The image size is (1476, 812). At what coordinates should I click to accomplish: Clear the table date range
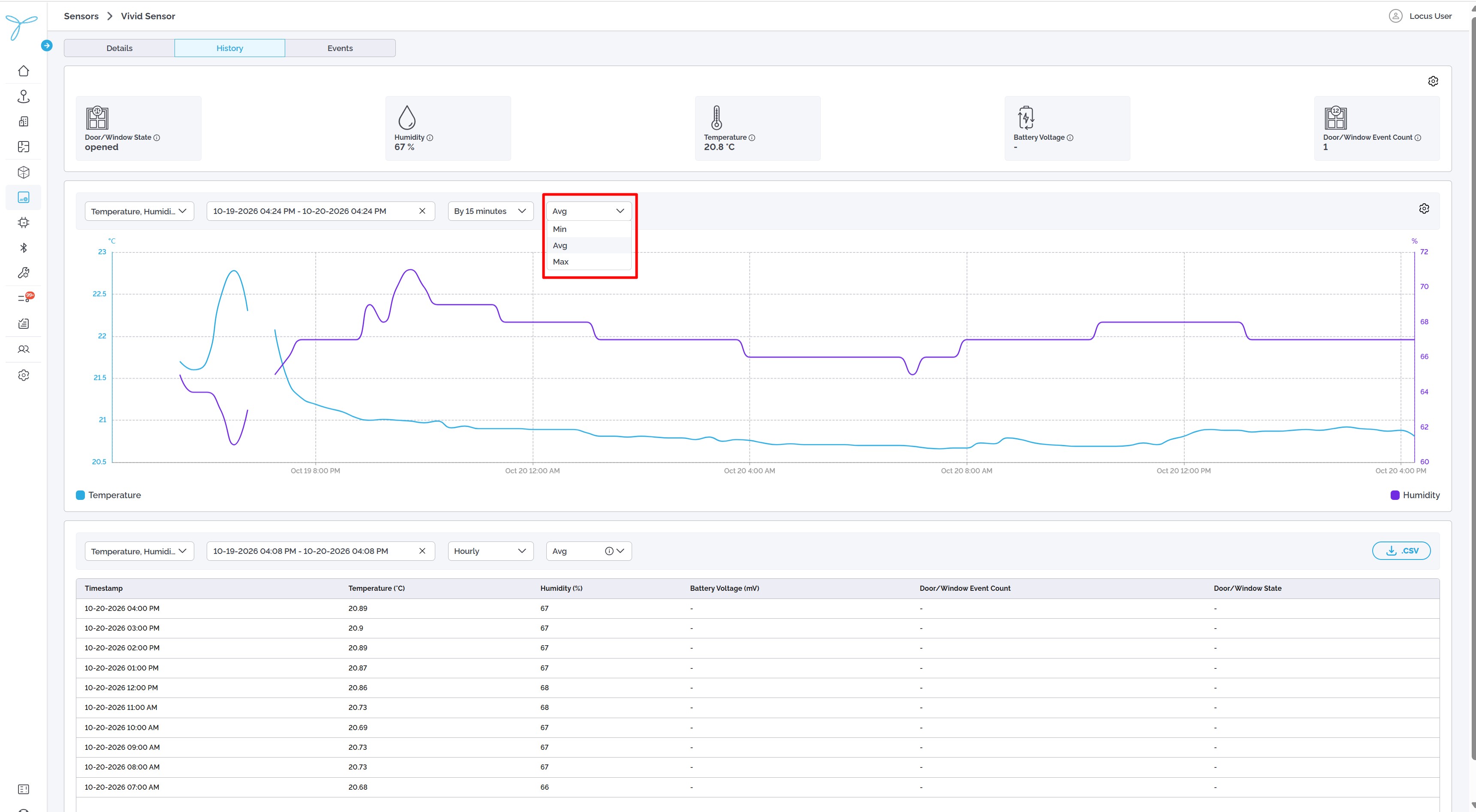(422, 551)
